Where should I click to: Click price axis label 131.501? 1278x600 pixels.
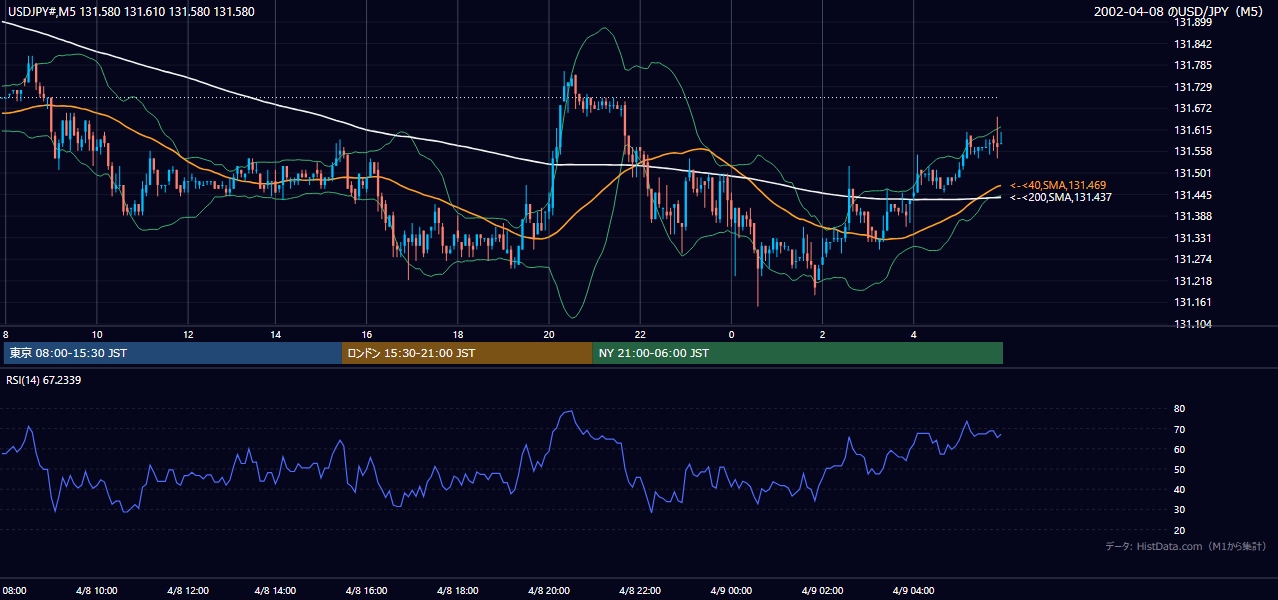pos(1194,173)
